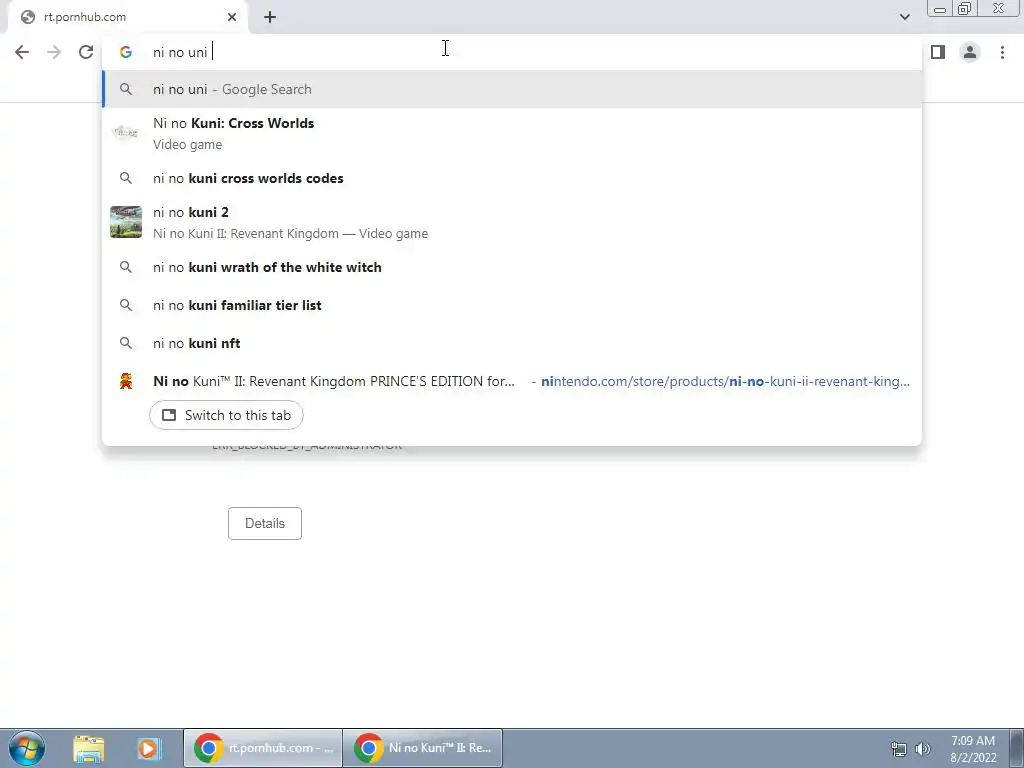Click the Switch to this tab button
This screenshot has height=768, width=1024.
(x=226, y=415)
